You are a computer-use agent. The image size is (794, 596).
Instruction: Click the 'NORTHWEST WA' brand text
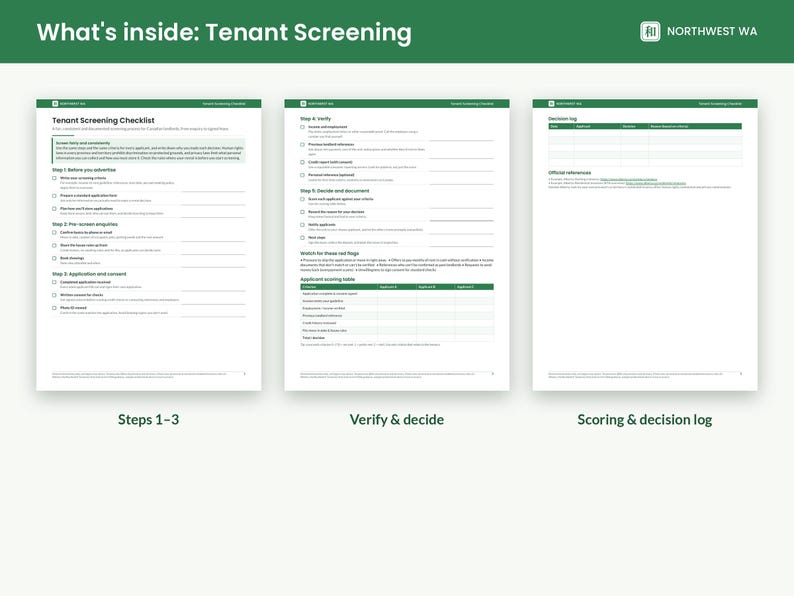coord(712,31)
